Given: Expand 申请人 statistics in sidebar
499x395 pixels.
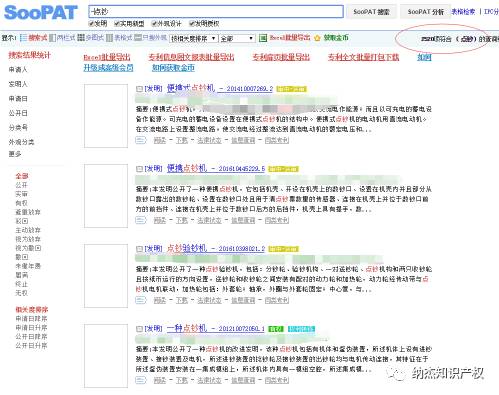Looking at the screenshot, I should pyautogui.click(x=18, y=70).
